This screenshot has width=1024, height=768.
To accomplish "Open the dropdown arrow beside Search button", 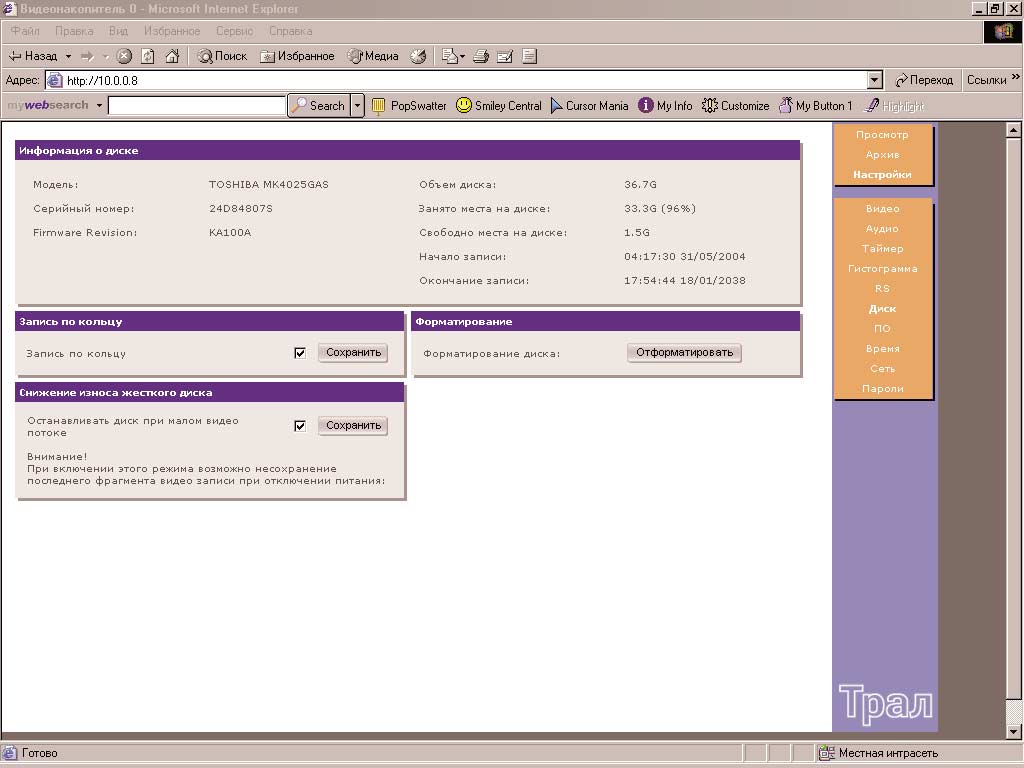I will tap(357, 105).
